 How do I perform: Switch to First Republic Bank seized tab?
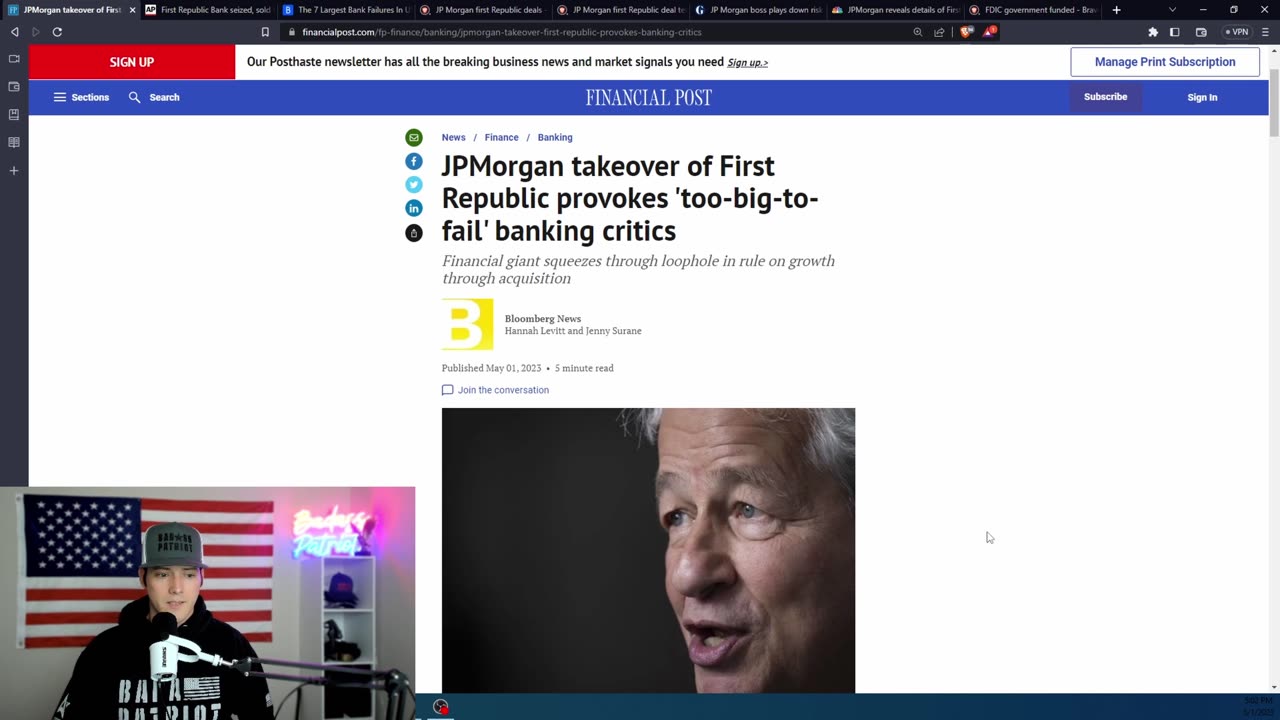208,10
